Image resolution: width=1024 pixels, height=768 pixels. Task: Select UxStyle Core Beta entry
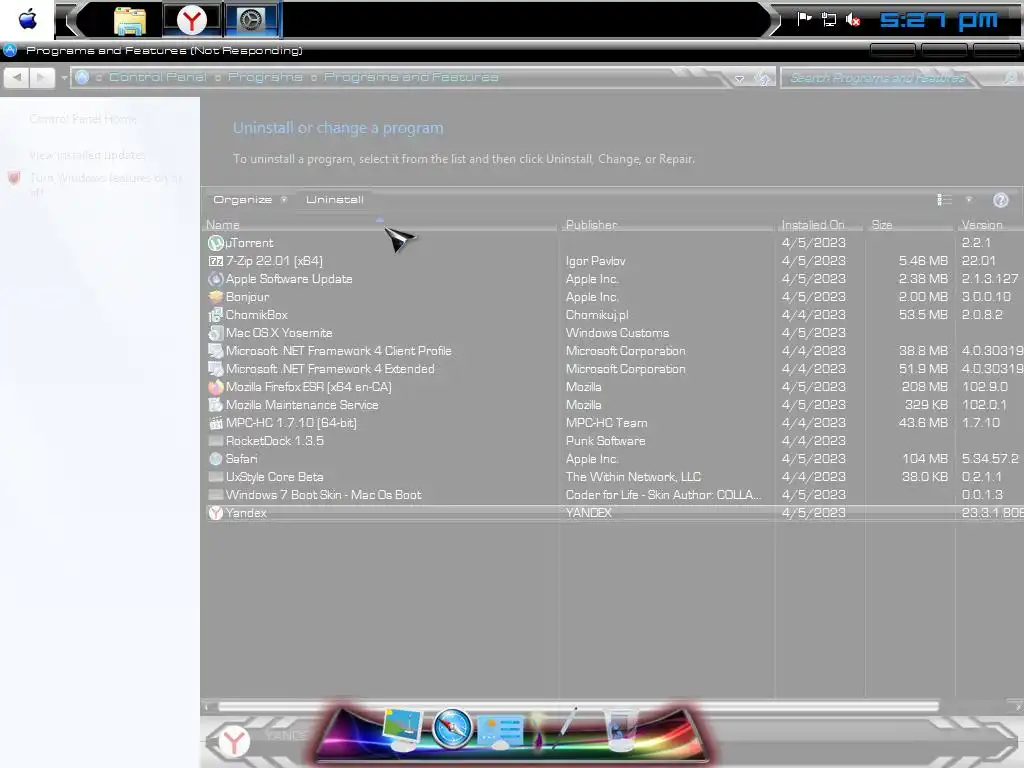pos(274,477)
